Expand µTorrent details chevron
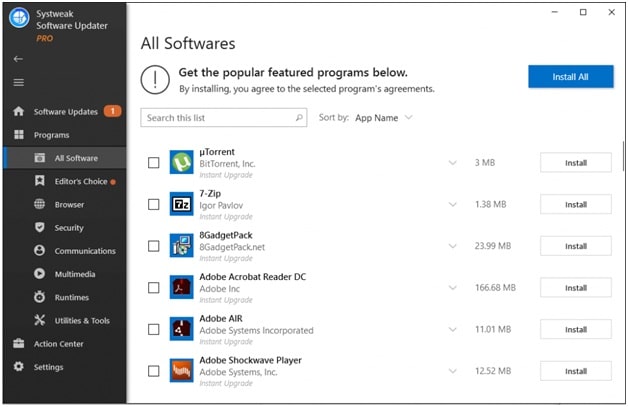628x407 pixels. [x=453, y=163]
